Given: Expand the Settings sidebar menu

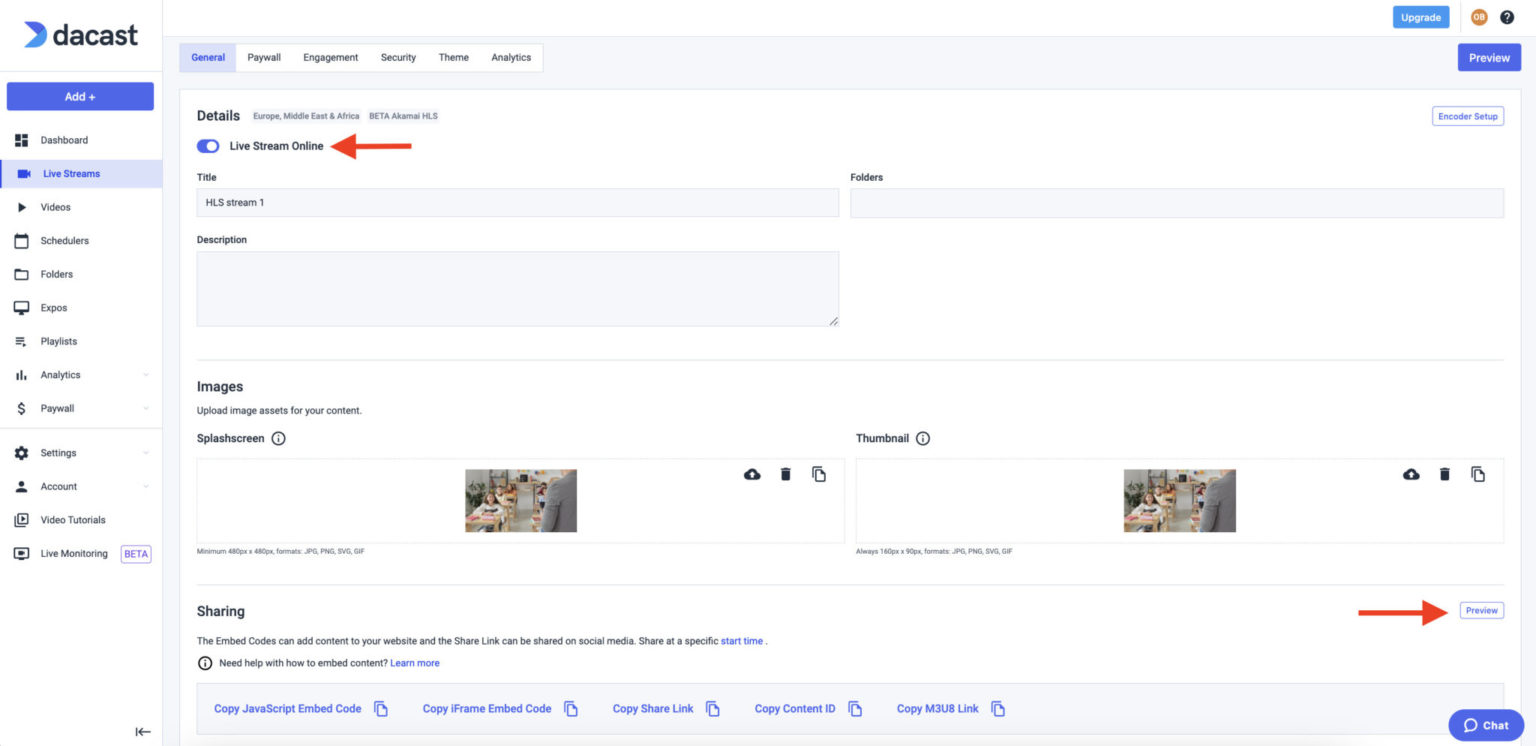Looking at the screenshot, I should click(x=58, y=452).
